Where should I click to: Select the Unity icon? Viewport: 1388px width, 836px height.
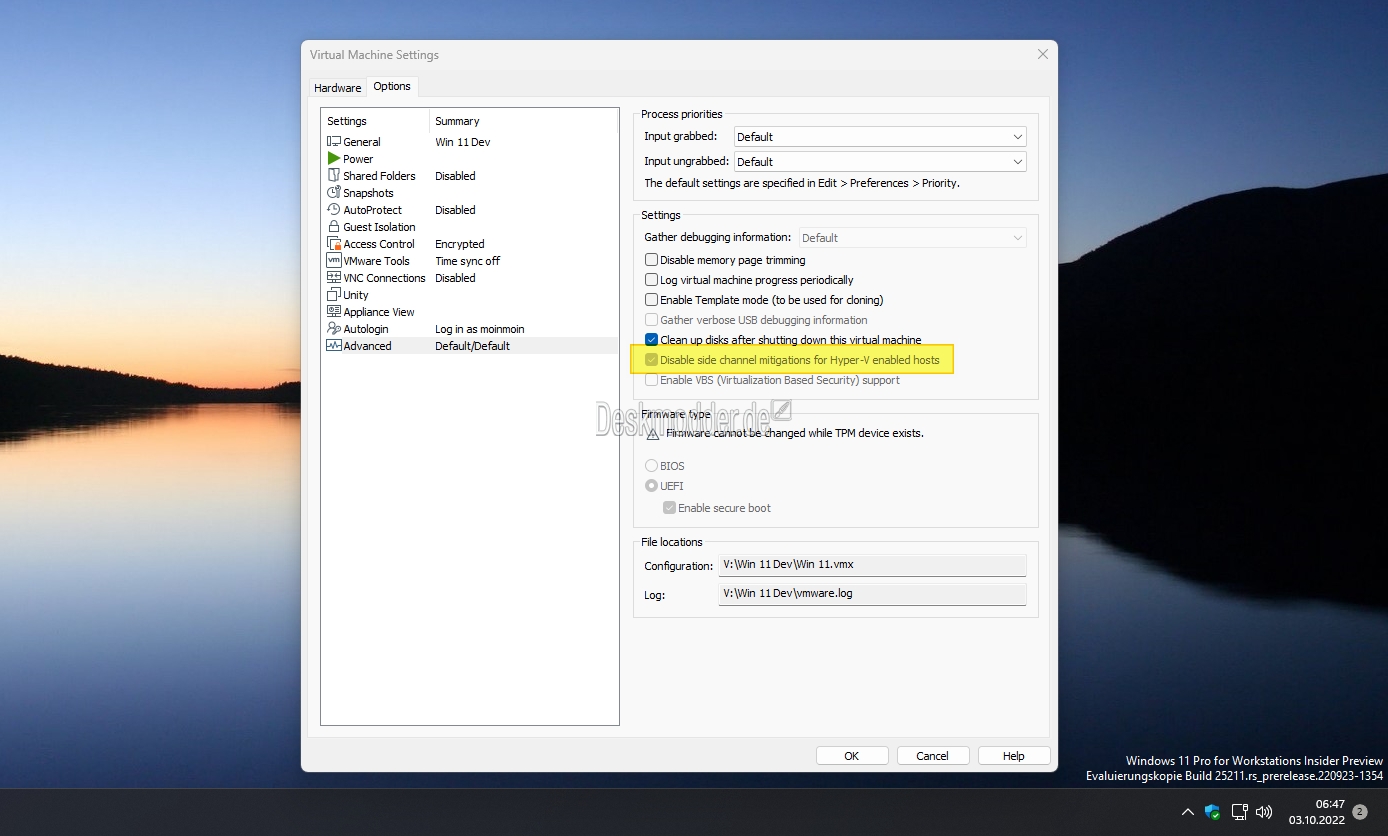click(334, 295)
